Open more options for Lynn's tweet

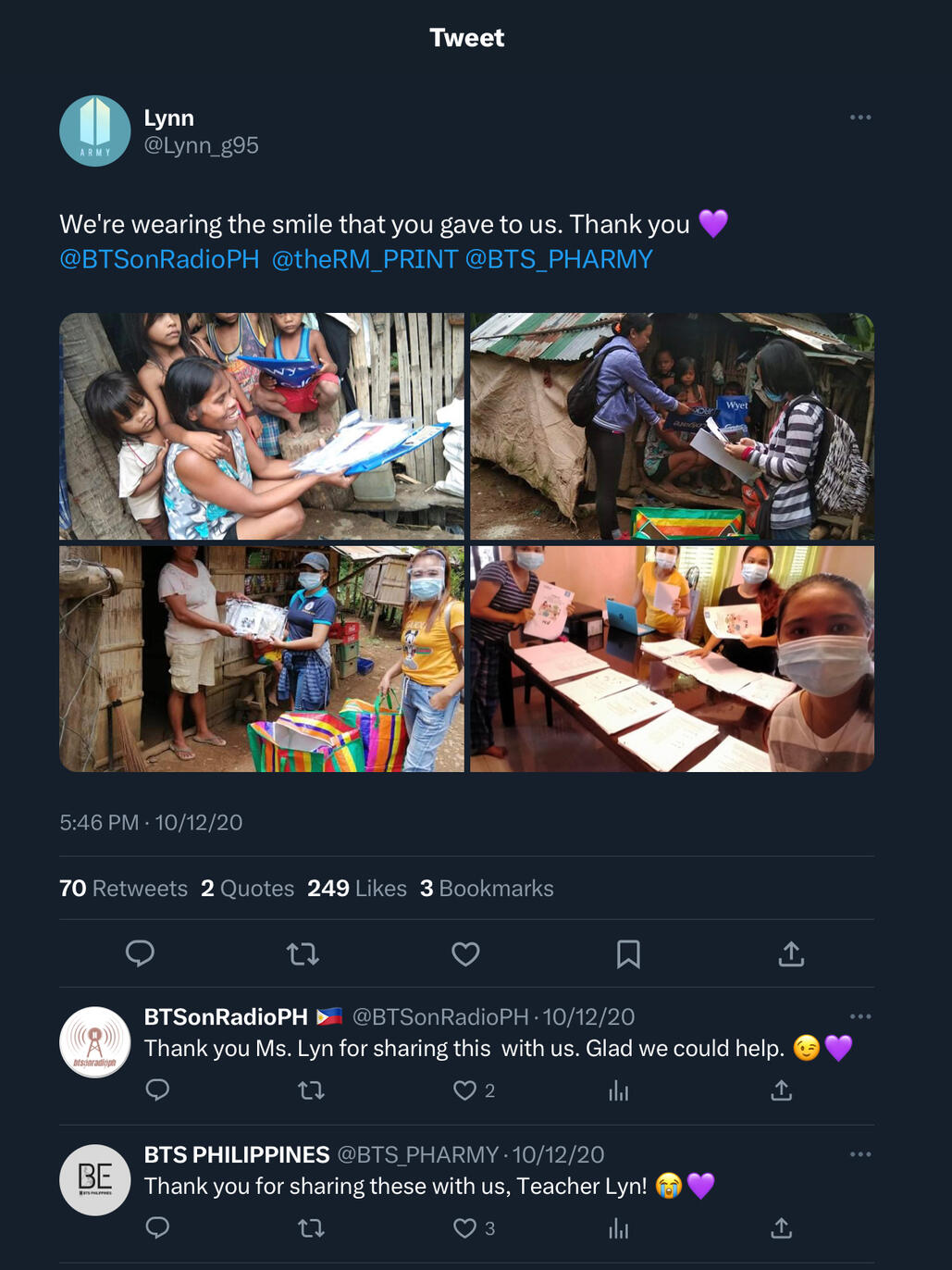[860, 118]
